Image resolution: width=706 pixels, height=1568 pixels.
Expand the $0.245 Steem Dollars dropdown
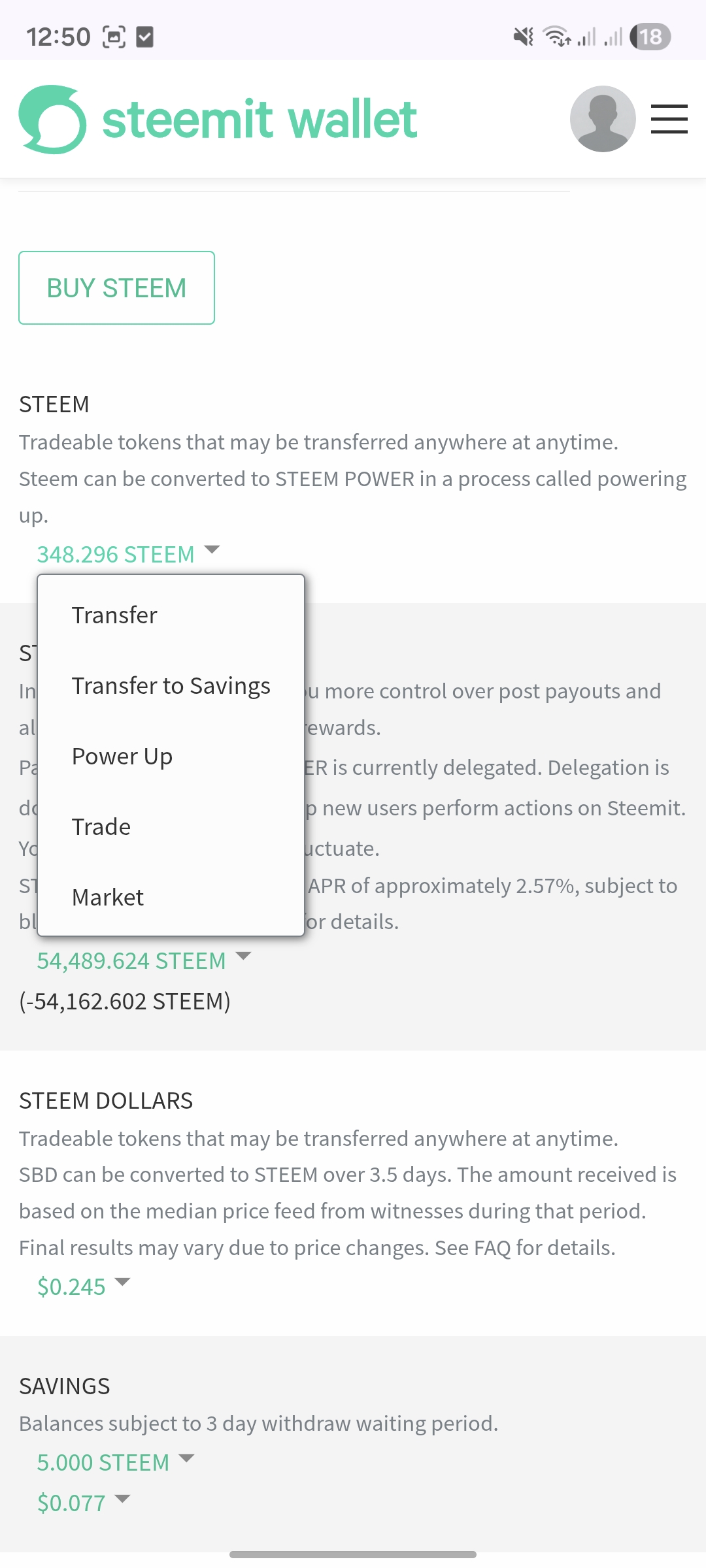click(x=84, y=1286)
